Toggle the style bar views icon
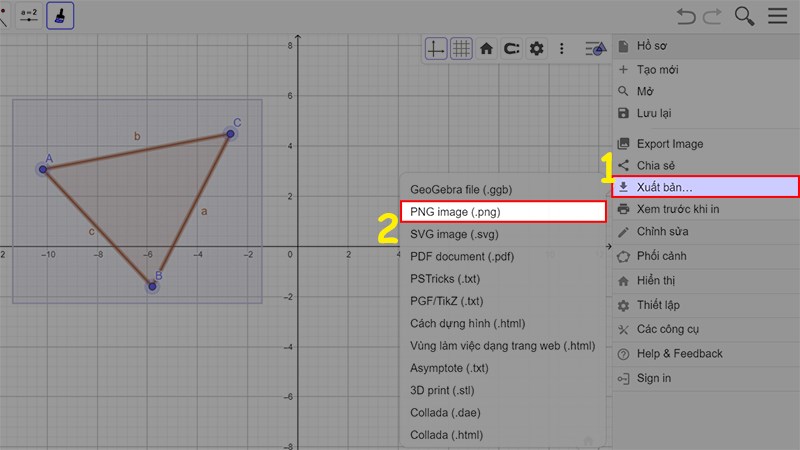The height and width of the screenshot is (450, 800). click(x=595, y=49)
